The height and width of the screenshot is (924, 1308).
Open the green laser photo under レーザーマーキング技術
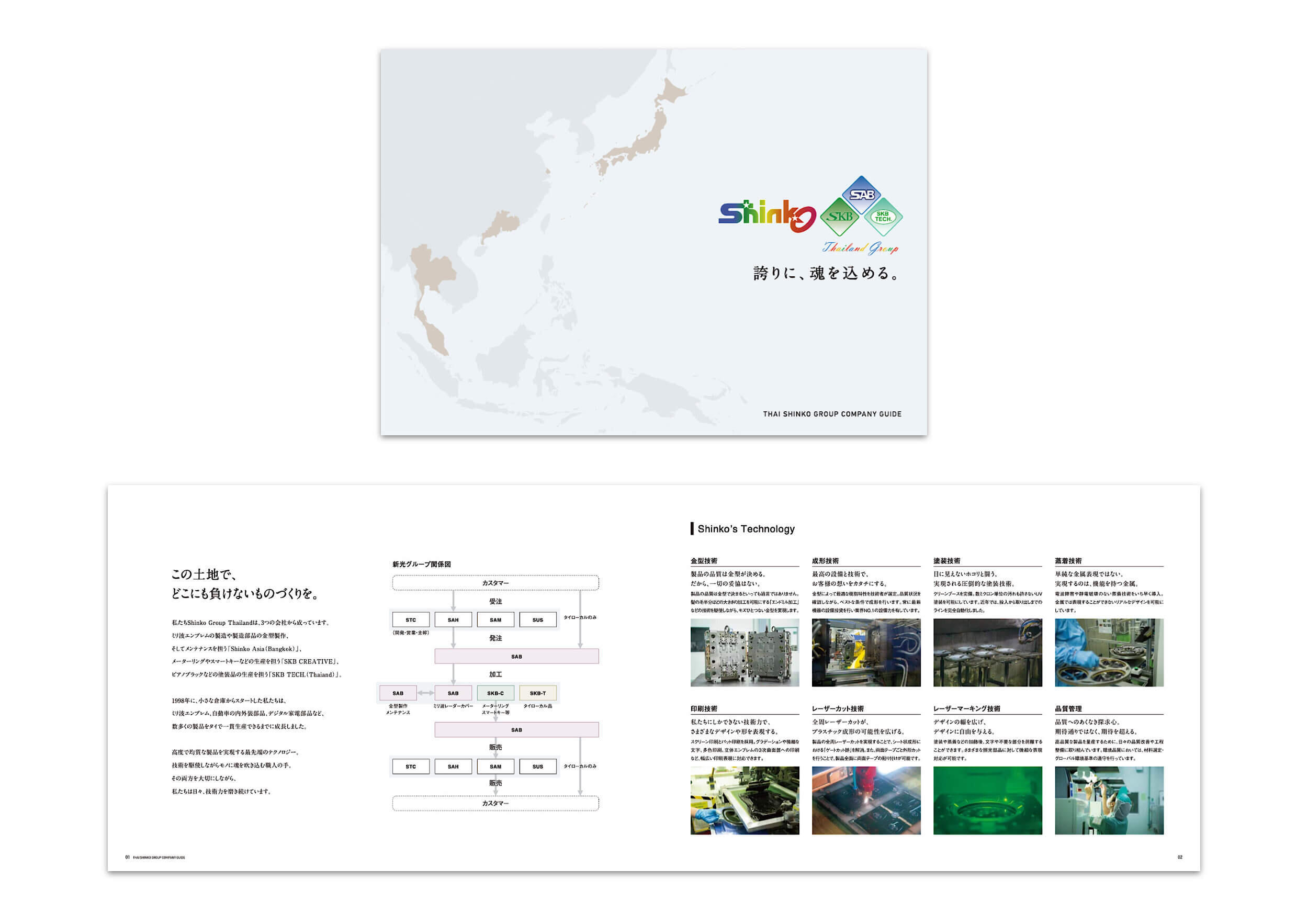click(x=987, y=801)
